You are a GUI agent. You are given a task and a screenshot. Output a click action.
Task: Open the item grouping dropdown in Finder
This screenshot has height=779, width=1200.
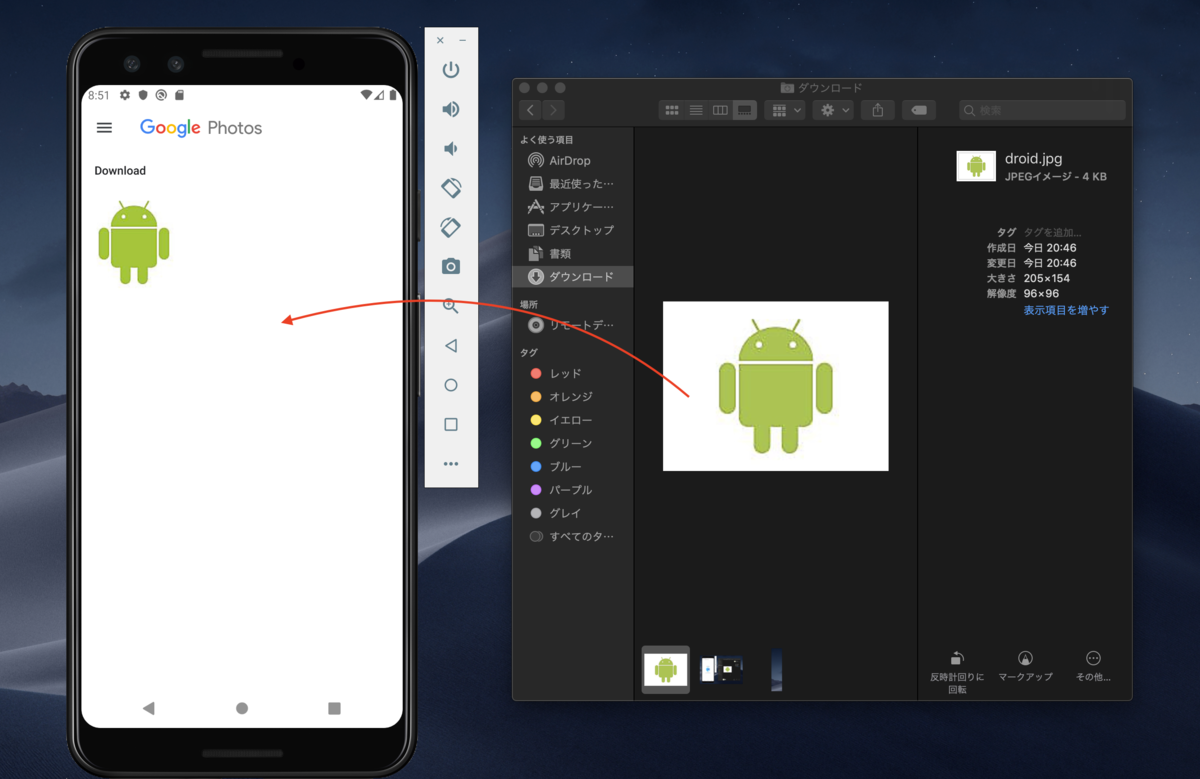[786, 109]
